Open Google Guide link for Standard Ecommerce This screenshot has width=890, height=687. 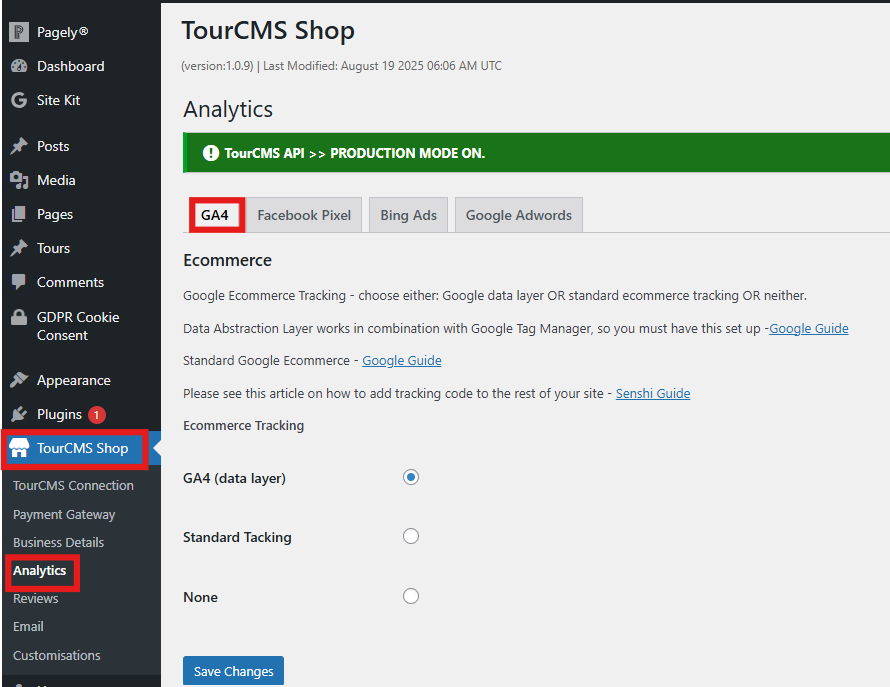402,361
